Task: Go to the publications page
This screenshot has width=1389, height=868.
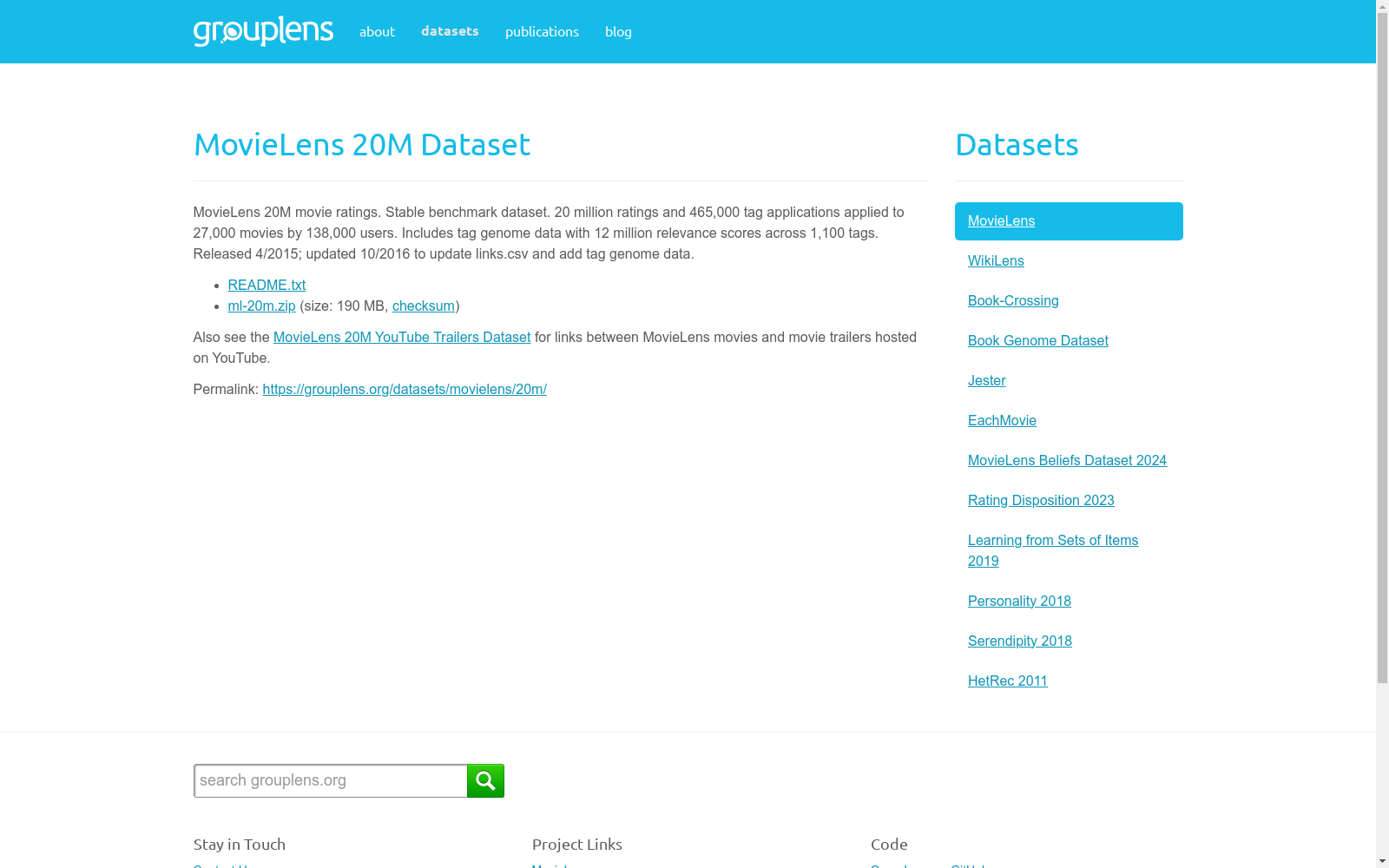Action: click(x=542, y=31)
